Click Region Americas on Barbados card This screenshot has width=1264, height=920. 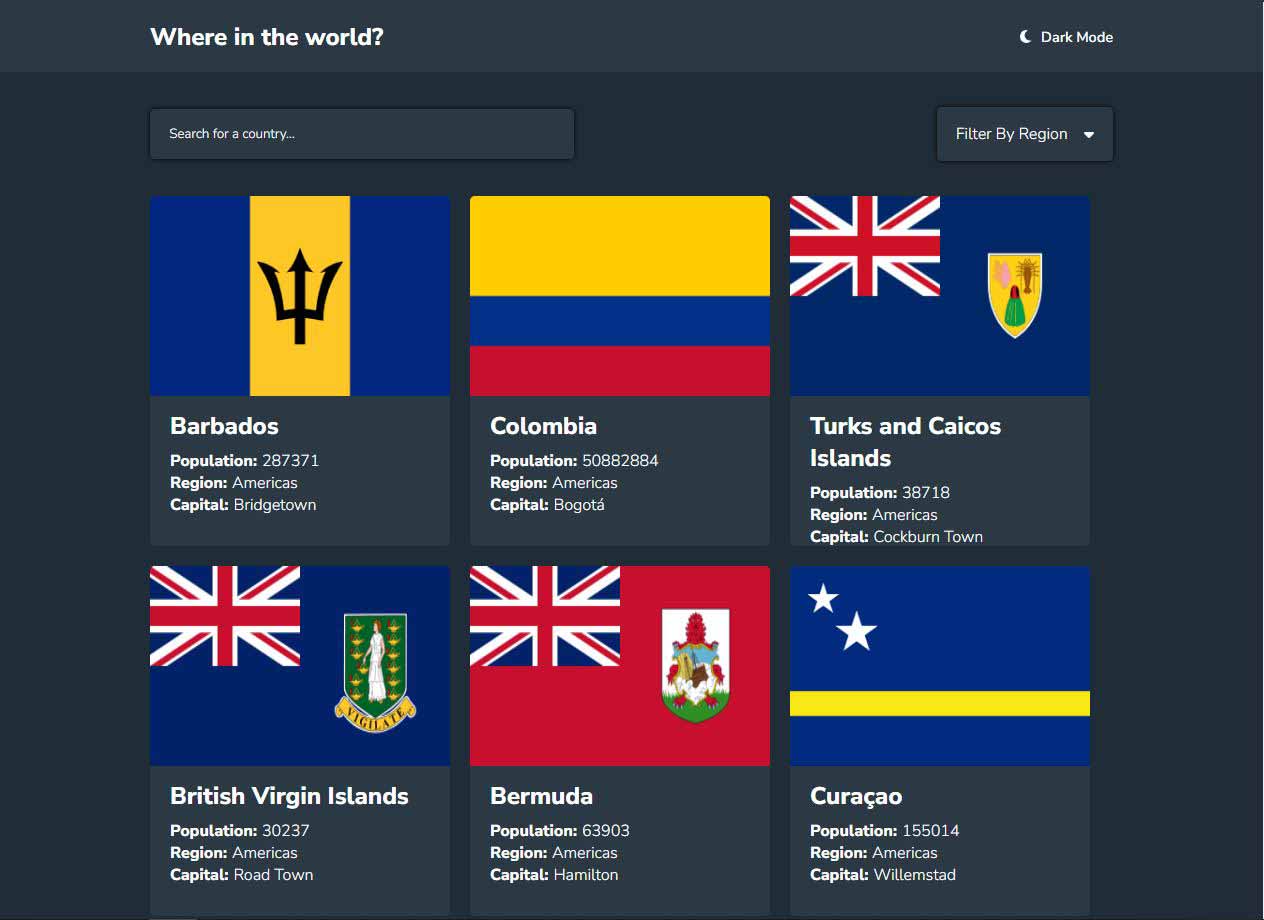click(x=234, y=483)
